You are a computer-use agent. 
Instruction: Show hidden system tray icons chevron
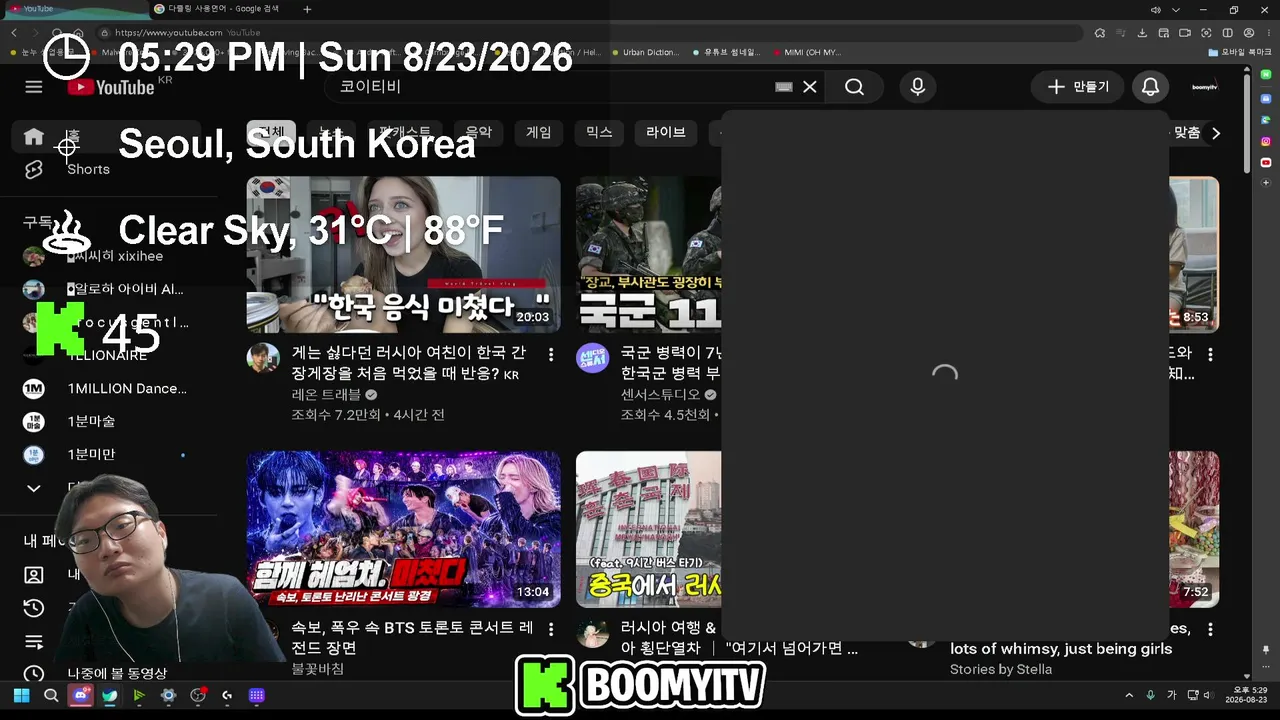point(1129,696)
